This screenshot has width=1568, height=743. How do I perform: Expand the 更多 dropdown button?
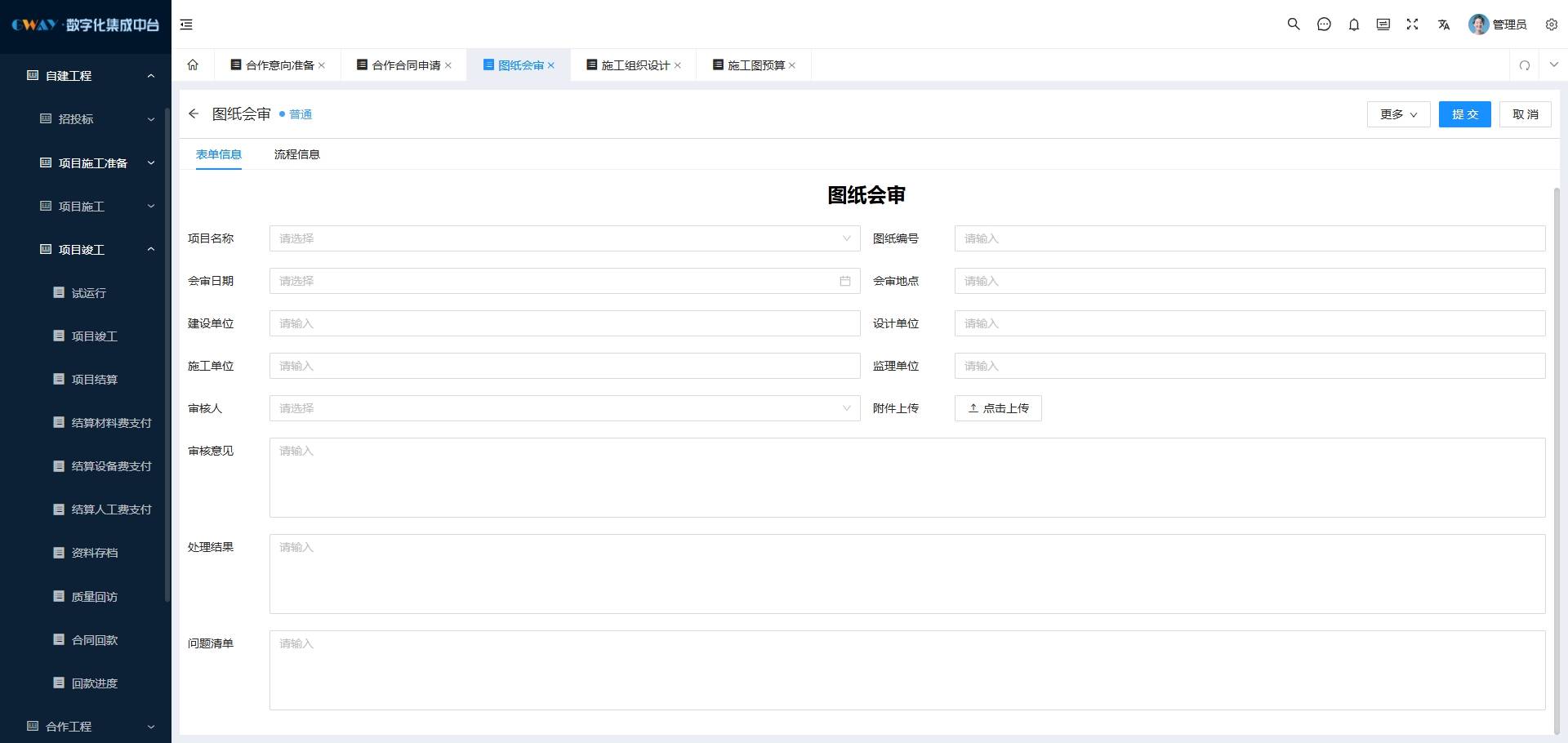(1398, 114)
